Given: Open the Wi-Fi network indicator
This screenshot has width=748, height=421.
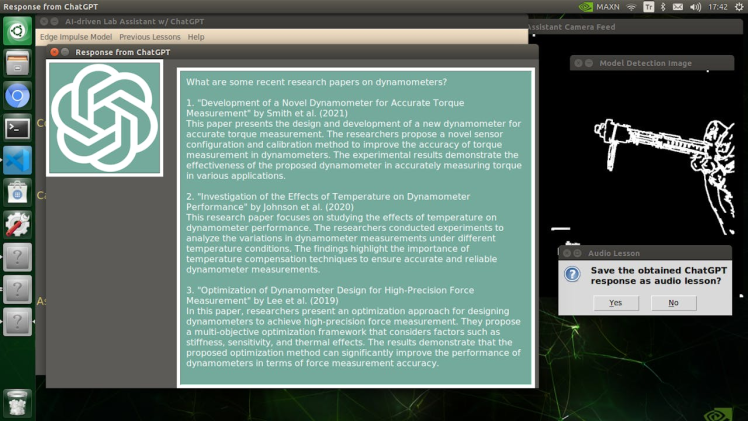Looking at the screenshot, I should click(631, 7).
